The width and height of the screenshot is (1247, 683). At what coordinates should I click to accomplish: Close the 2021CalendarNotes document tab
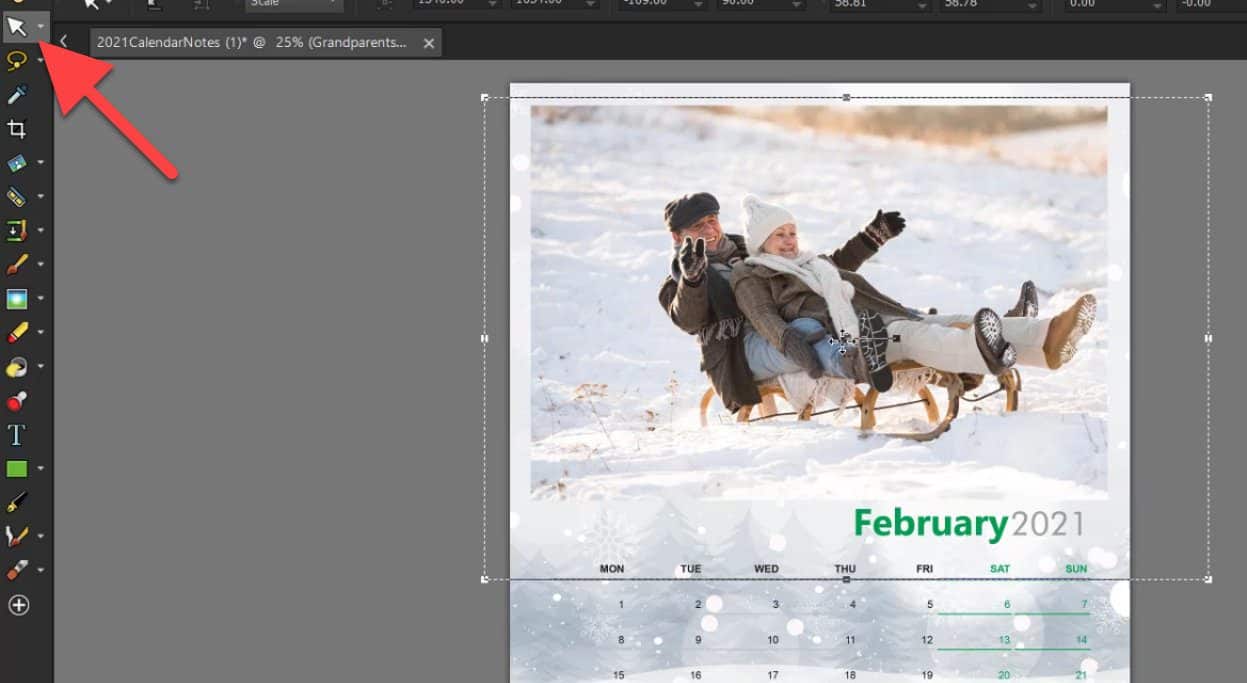pos(429,42)
